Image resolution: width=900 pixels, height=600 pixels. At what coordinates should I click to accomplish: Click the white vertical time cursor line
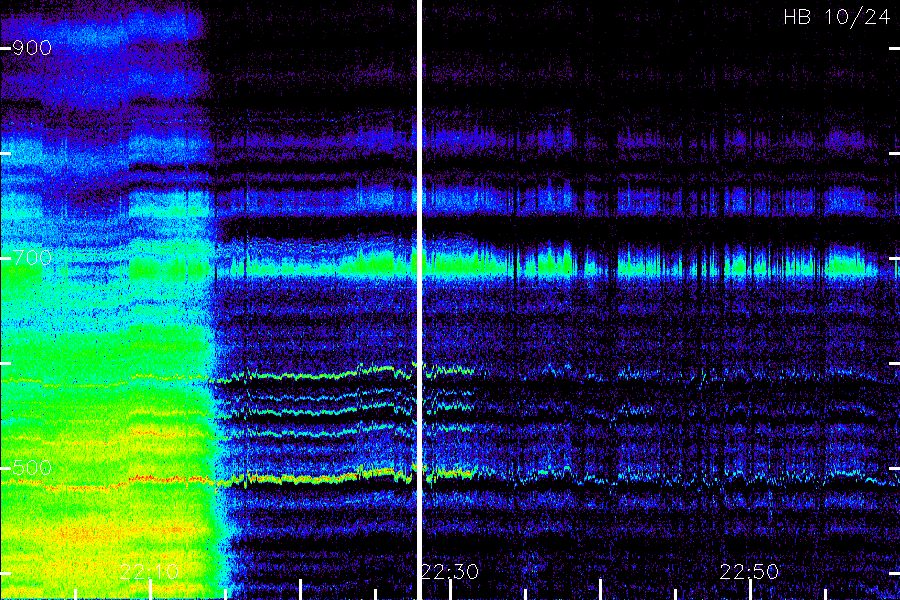coord(419,300)
